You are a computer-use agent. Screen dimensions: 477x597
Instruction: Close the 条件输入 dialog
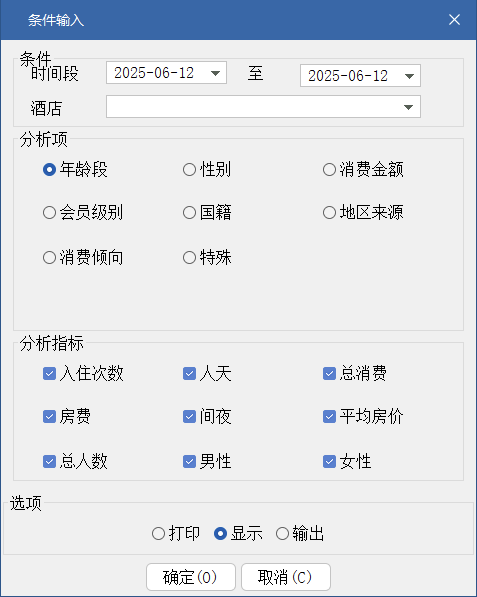[x=454, y=20]
